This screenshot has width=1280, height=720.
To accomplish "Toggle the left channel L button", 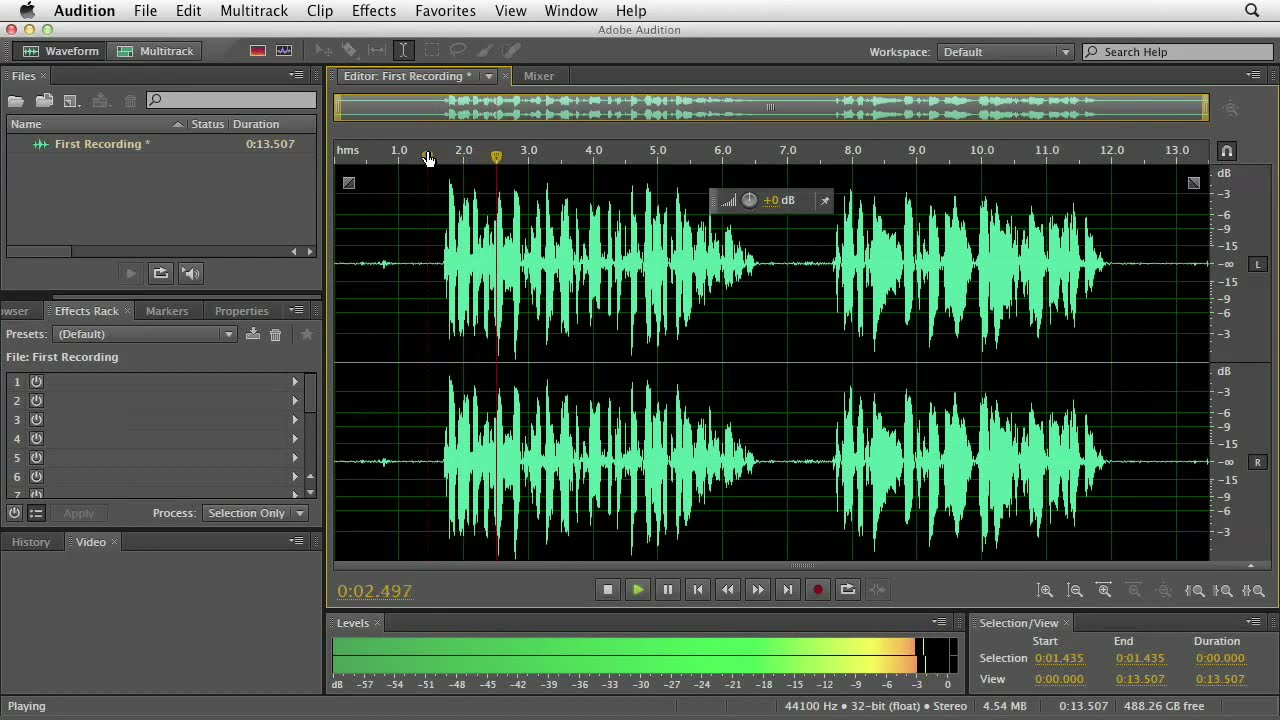I will click(1258, 264).
